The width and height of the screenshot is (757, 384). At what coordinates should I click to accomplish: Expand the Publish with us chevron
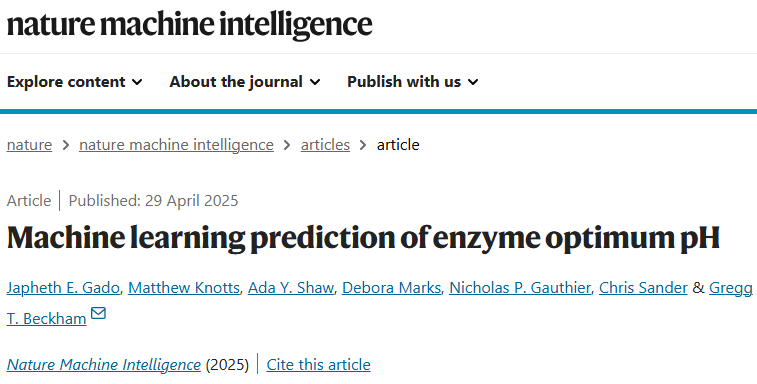tap(473, 82)
